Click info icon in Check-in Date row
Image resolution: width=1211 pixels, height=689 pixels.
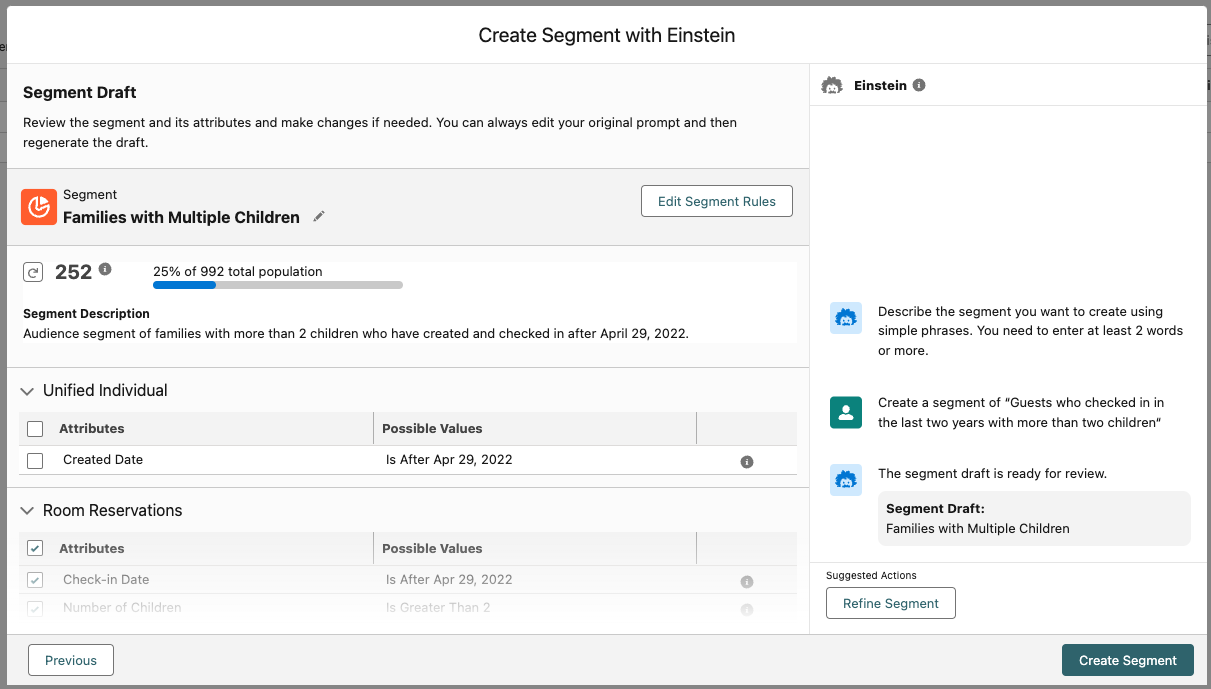(x=746, y=581)
